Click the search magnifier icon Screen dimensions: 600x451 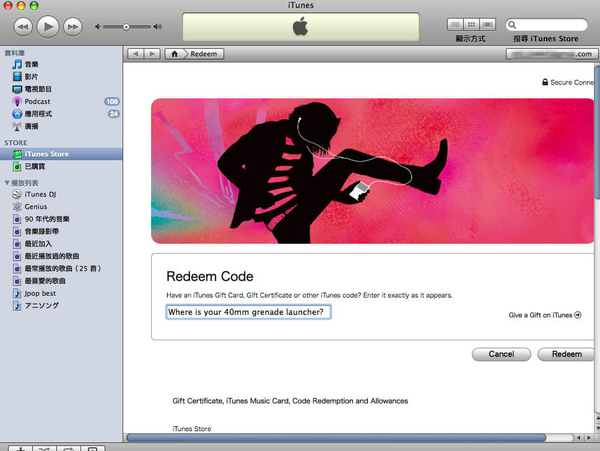[512, 25]
